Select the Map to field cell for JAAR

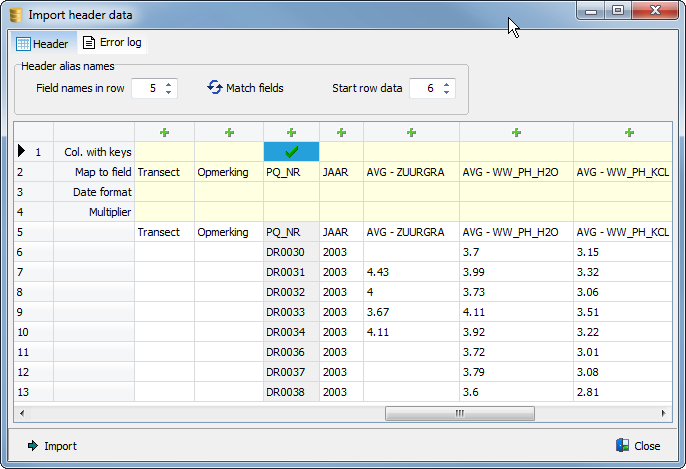[x=341, y=172]
